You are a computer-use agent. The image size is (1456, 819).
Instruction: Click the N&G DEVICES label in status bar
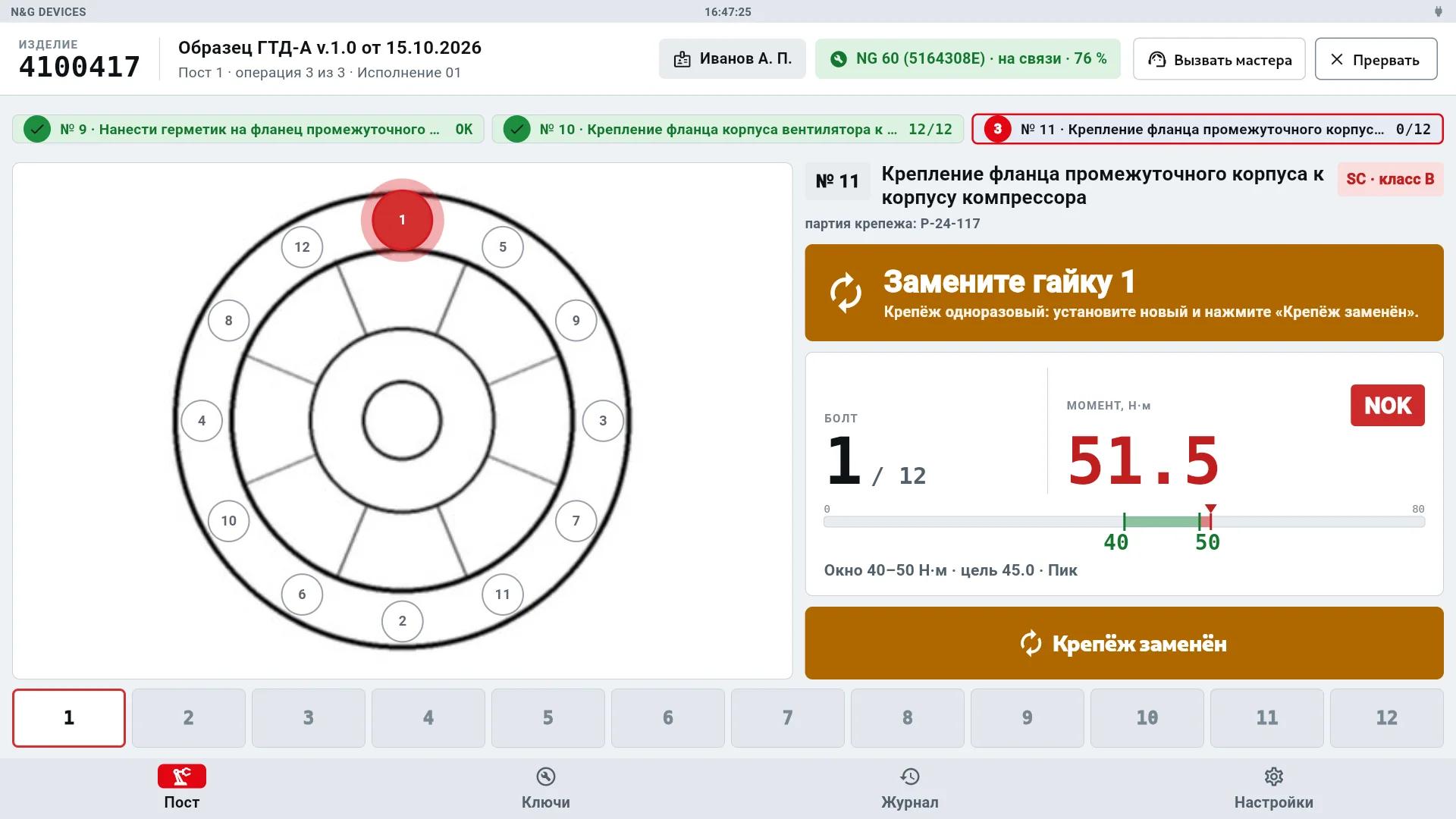pos(49,11)
